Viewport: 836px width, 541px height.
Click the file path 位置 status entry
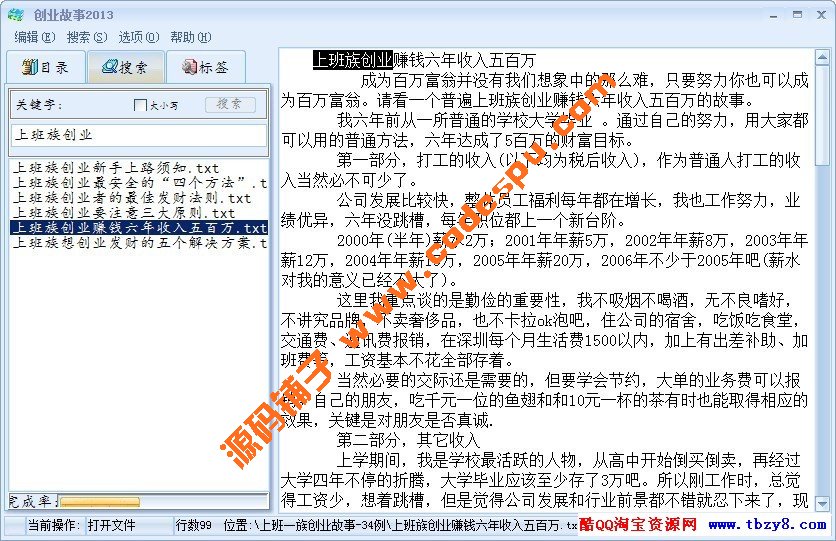[400, 526]
